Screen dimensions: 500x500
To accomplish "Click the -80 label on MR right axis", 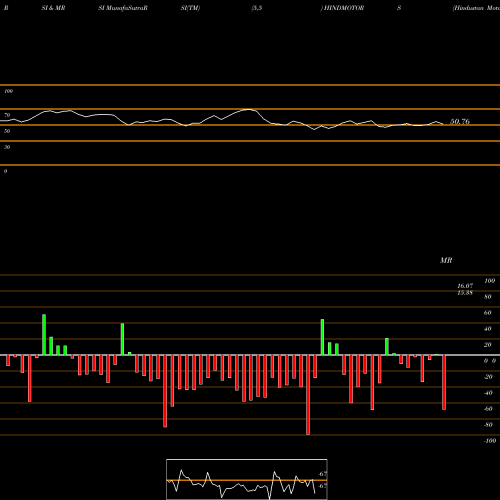I will point(488,425).
